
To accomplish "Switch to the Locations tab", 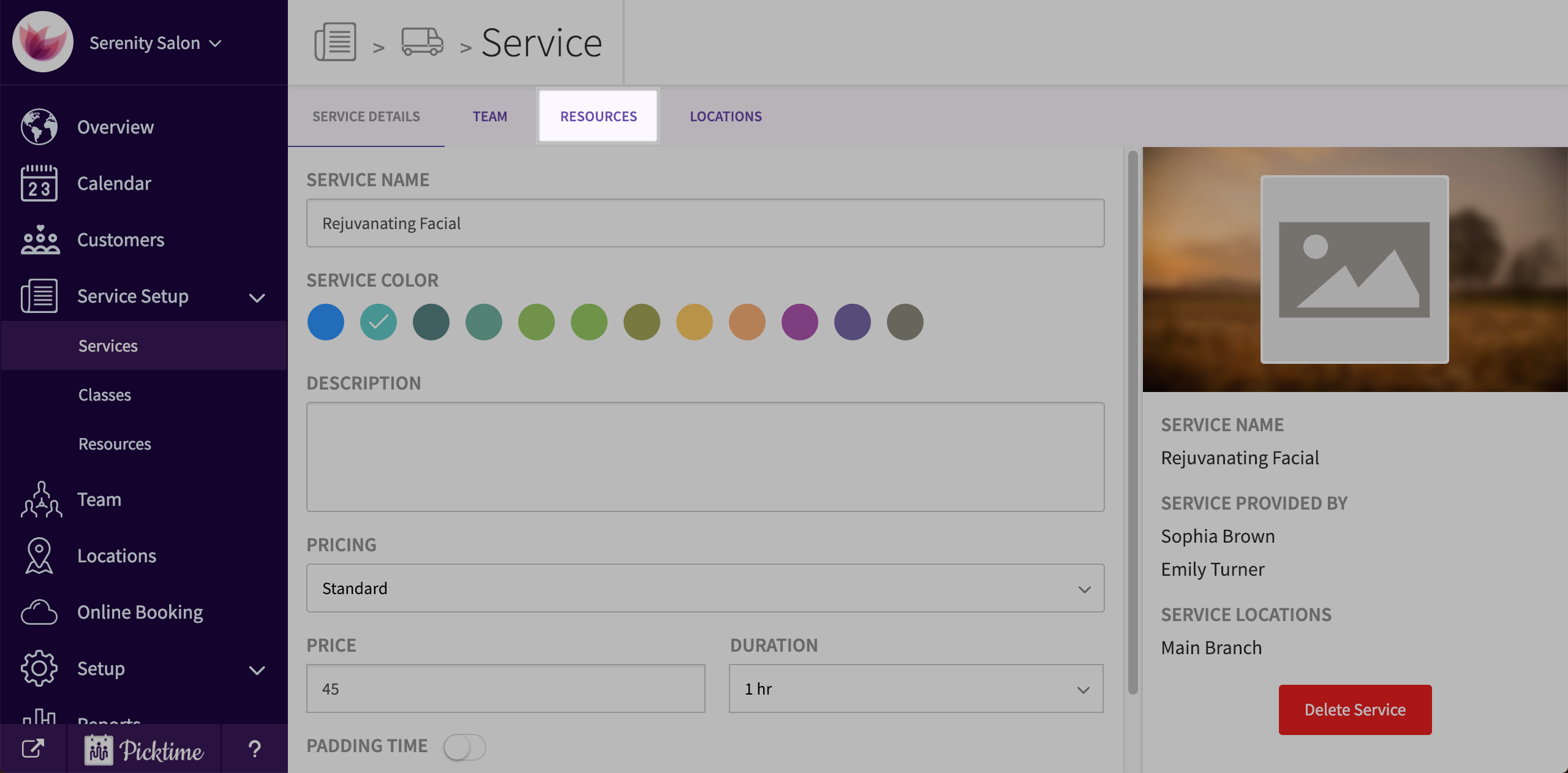I will (726, 116).
